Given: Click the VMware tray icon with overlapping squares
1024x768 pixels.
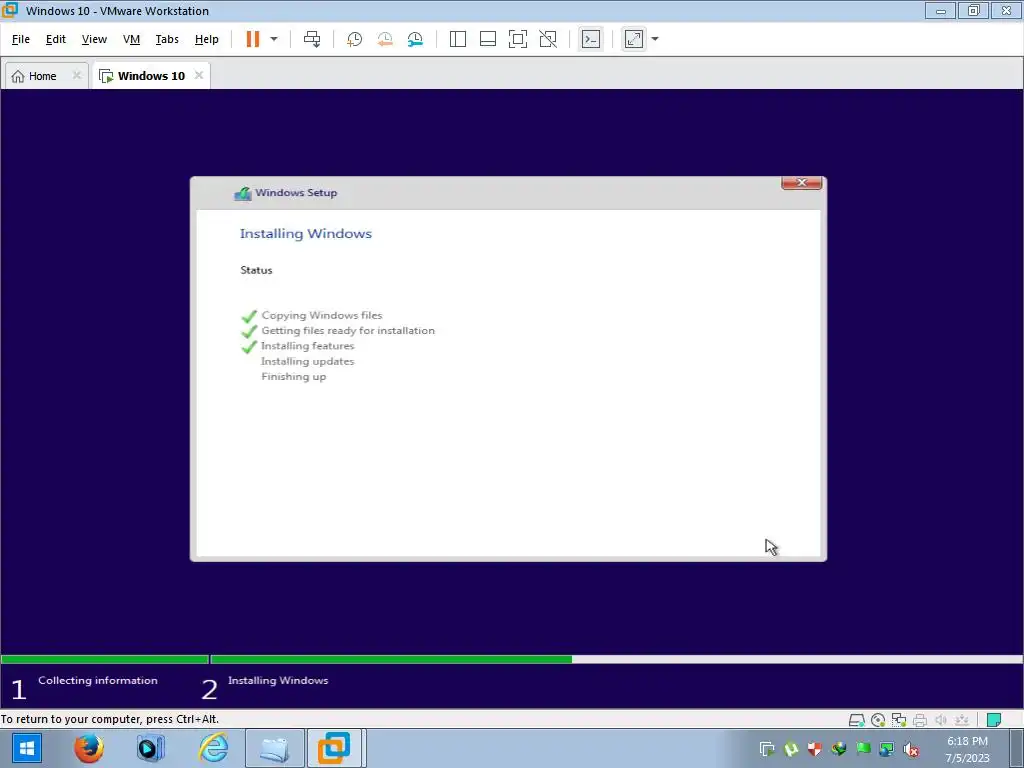Looking at the screenshot, I should coord(767,749).
